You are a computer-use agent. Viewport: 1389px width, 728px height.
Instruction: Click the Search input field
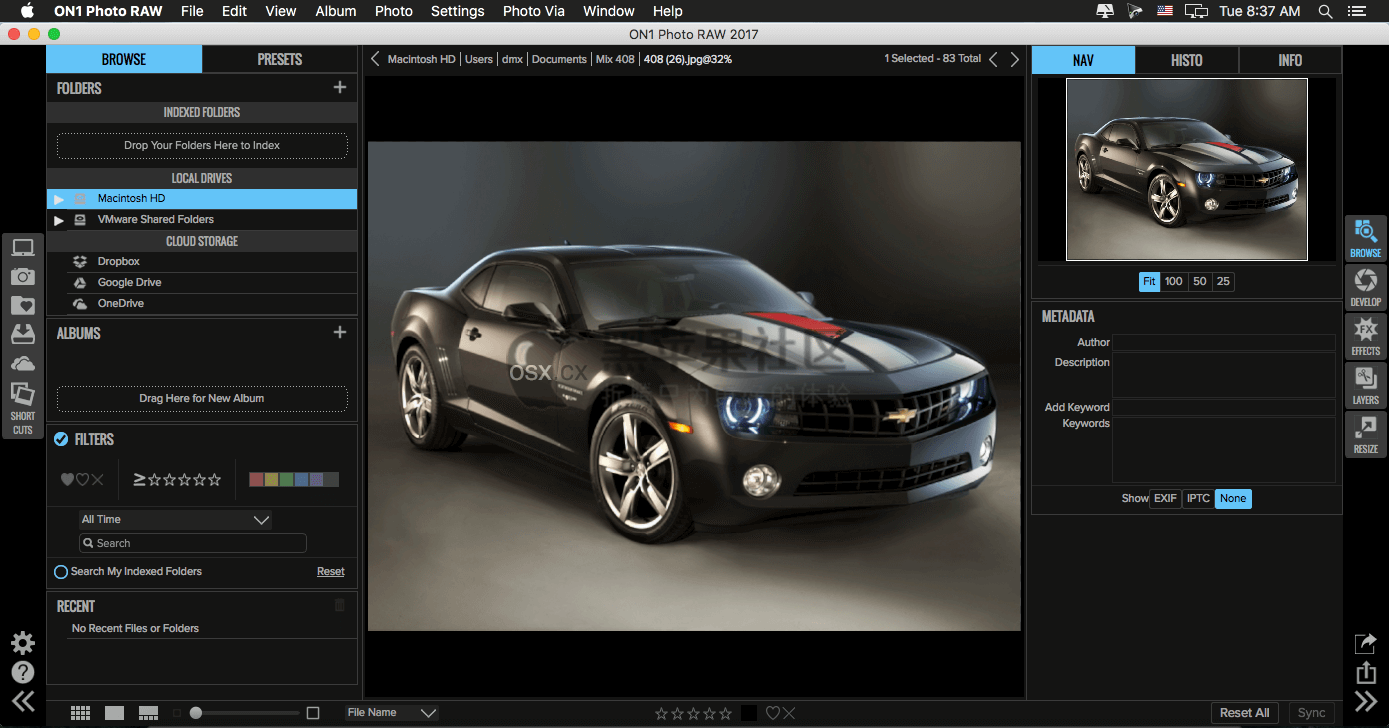click(x=193, y=543)
